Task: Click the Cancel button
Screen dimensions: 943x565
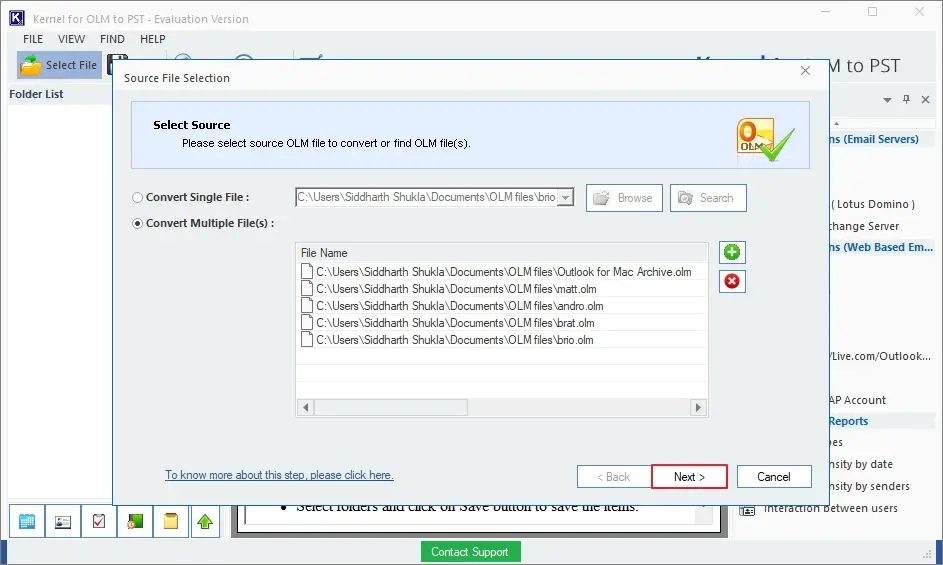Action: (774, 477)
